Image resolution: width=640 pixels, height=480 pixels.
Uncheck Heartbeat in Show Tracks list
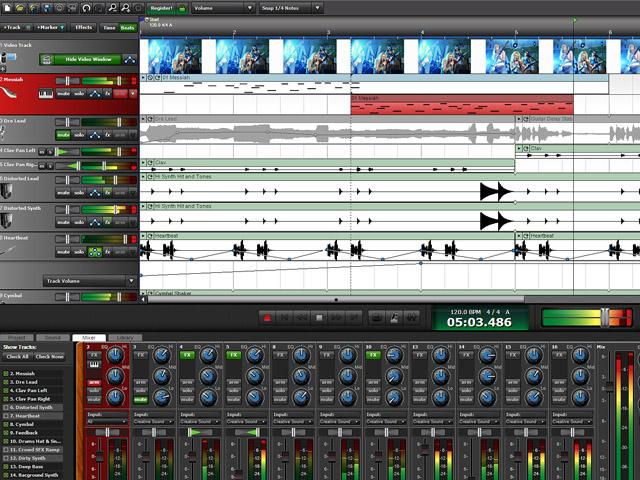(x=5, y=414)
